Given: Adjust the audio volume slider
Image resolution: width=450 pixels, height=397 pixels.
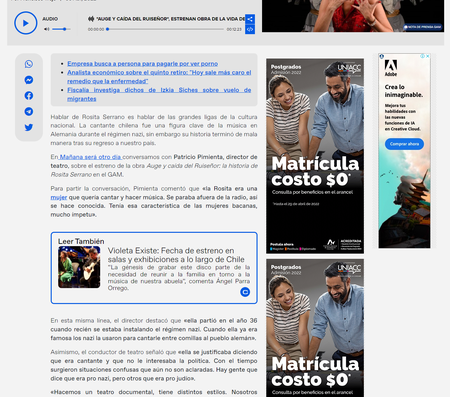Looking at the screenshot, I should [61, 29].
